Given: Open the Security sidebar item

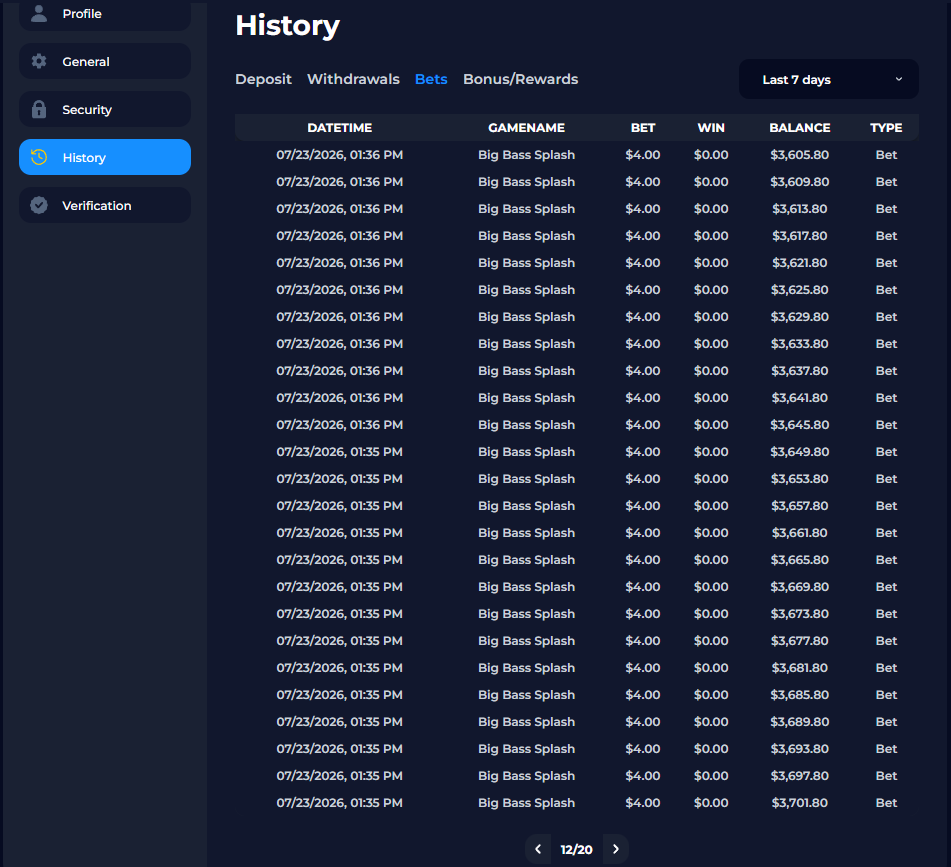Looking at the screenshot, I should (x=105, y=109).
